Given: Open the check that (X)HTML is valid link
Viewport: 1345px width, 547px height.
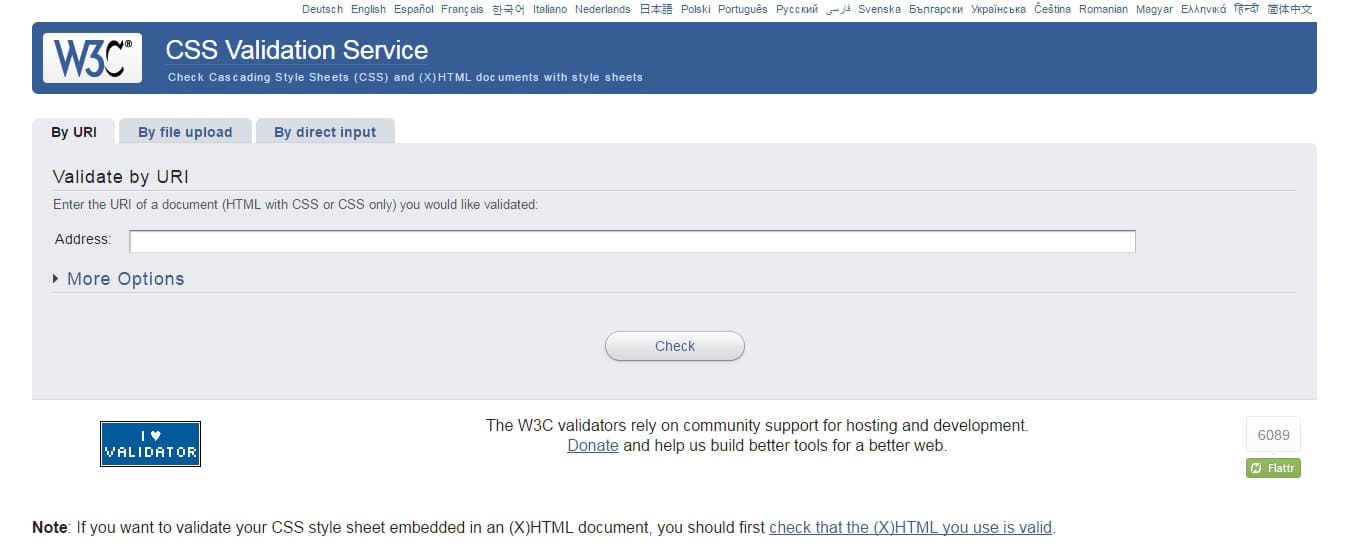Looking at the screenshot, I should [x=911, y=527].
